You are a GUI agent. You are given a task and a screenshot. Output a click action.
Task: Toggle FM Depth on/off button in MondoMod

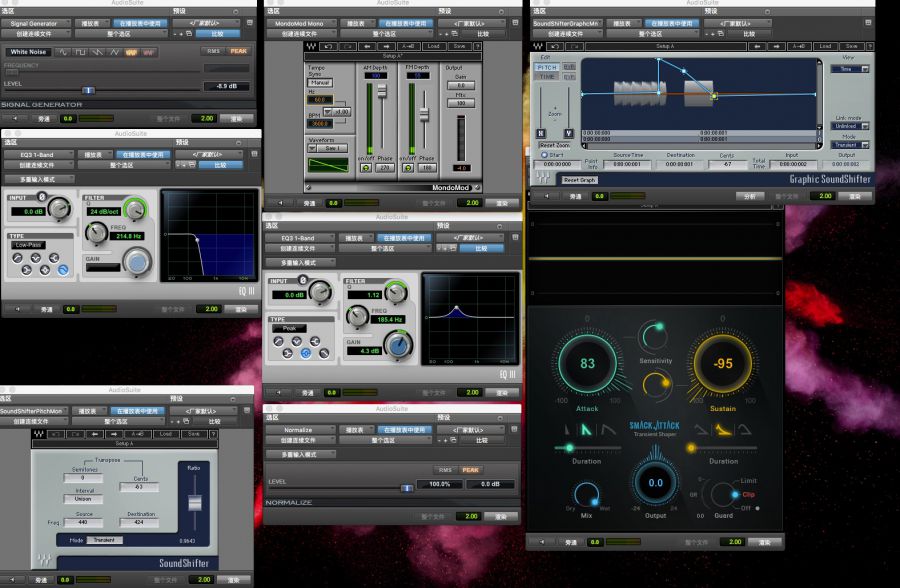[x=408, y=168]
